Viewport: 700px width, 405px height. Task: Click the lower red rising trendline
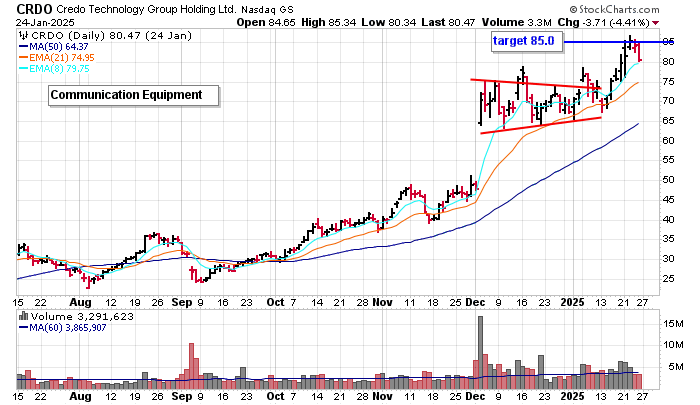(541, 125)
